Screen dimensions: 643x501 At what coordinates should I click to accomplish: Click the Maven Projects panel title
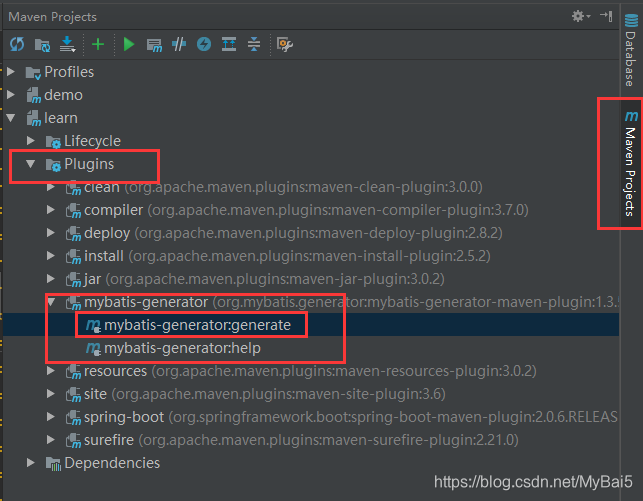(52, 17)
